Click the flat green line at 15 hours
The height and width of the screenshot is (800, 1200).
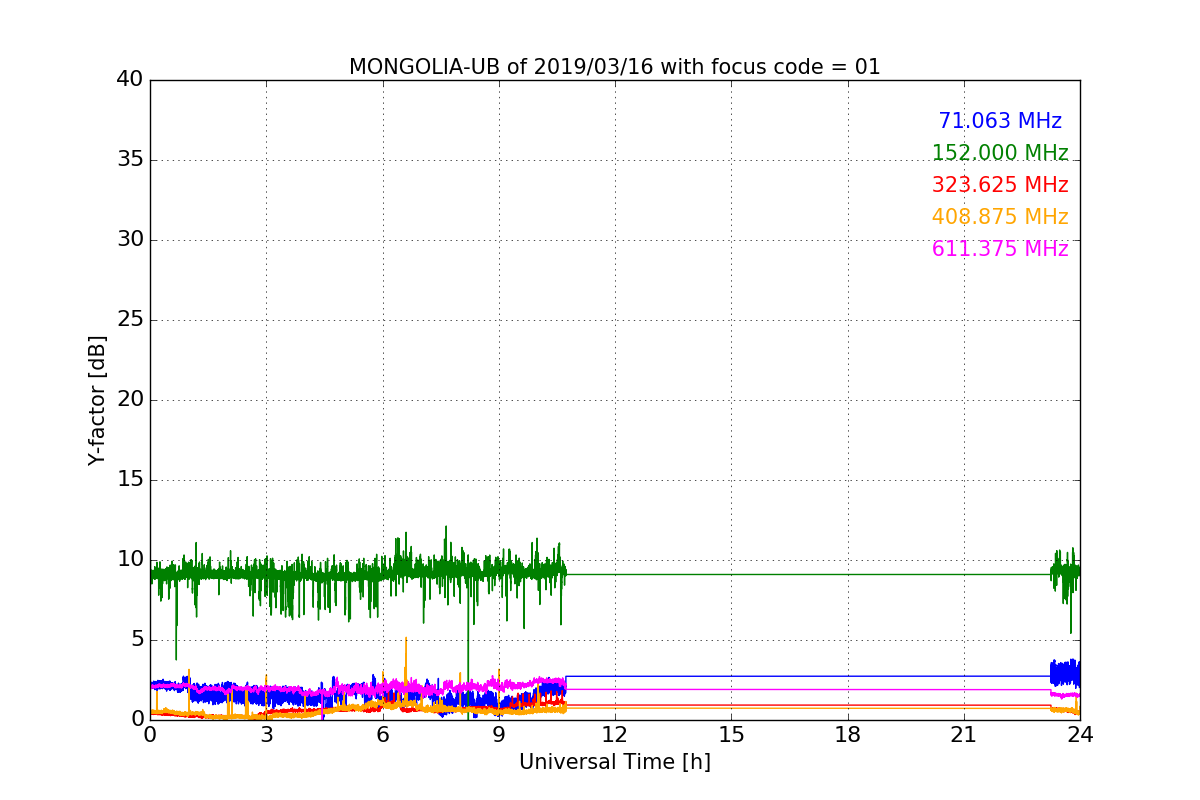coord(731,574)
